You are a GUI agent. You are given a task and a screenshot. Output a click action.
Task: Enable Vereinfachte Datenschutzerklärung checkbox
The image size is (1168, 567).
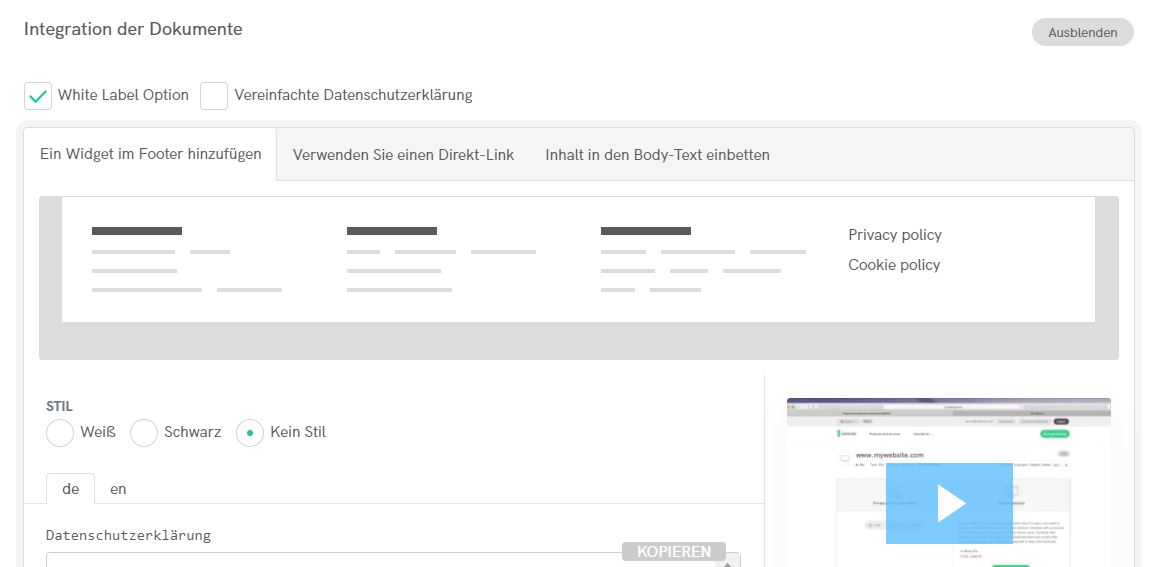coord(214,96)
